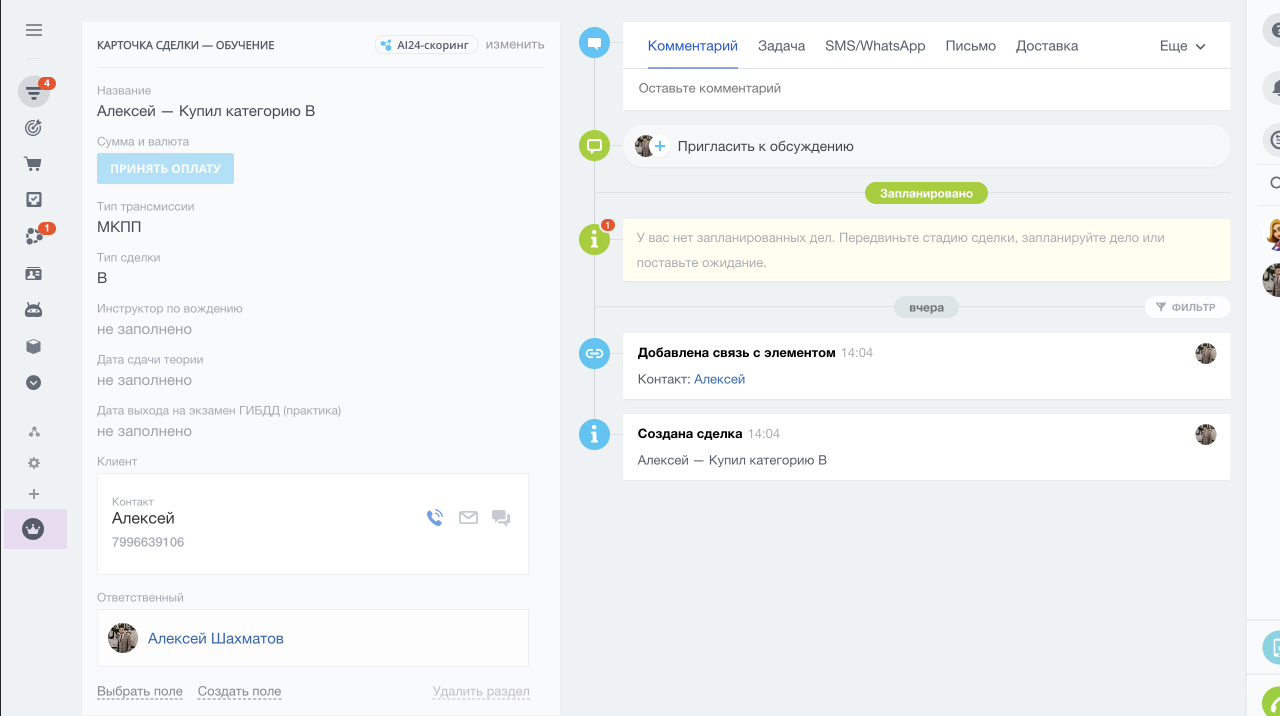
Task: Focus the Оставьте комментарий input field
Action: (927, 89)
